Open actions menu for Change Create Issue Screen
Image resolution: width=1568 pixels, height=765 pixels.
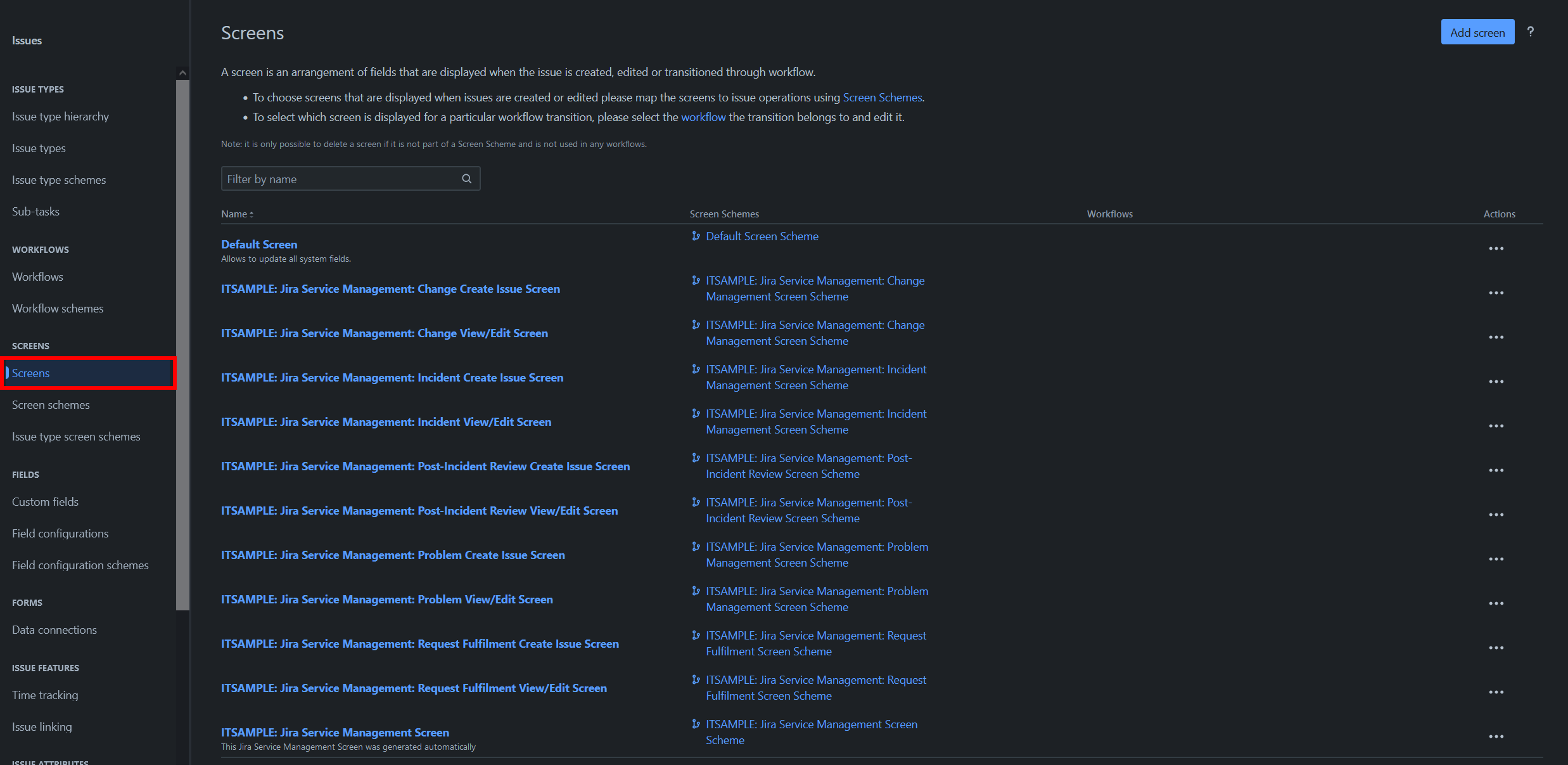coord(1496,293)
